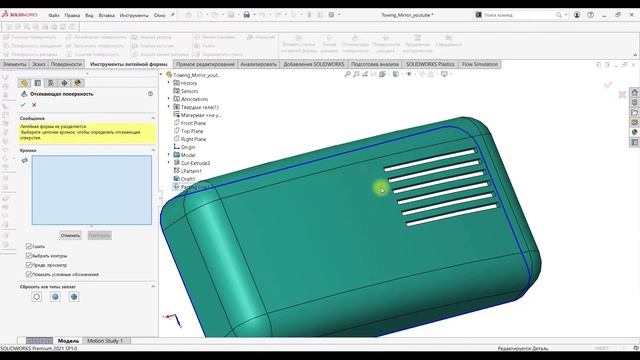Expand the Твердые тела(1) tree node

point(169,107)
